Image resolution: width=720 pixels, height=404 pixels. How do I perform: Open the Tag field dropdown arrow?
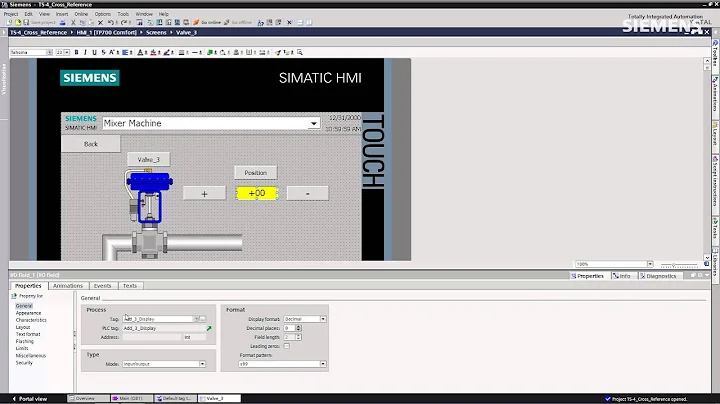tap(196, 319)
